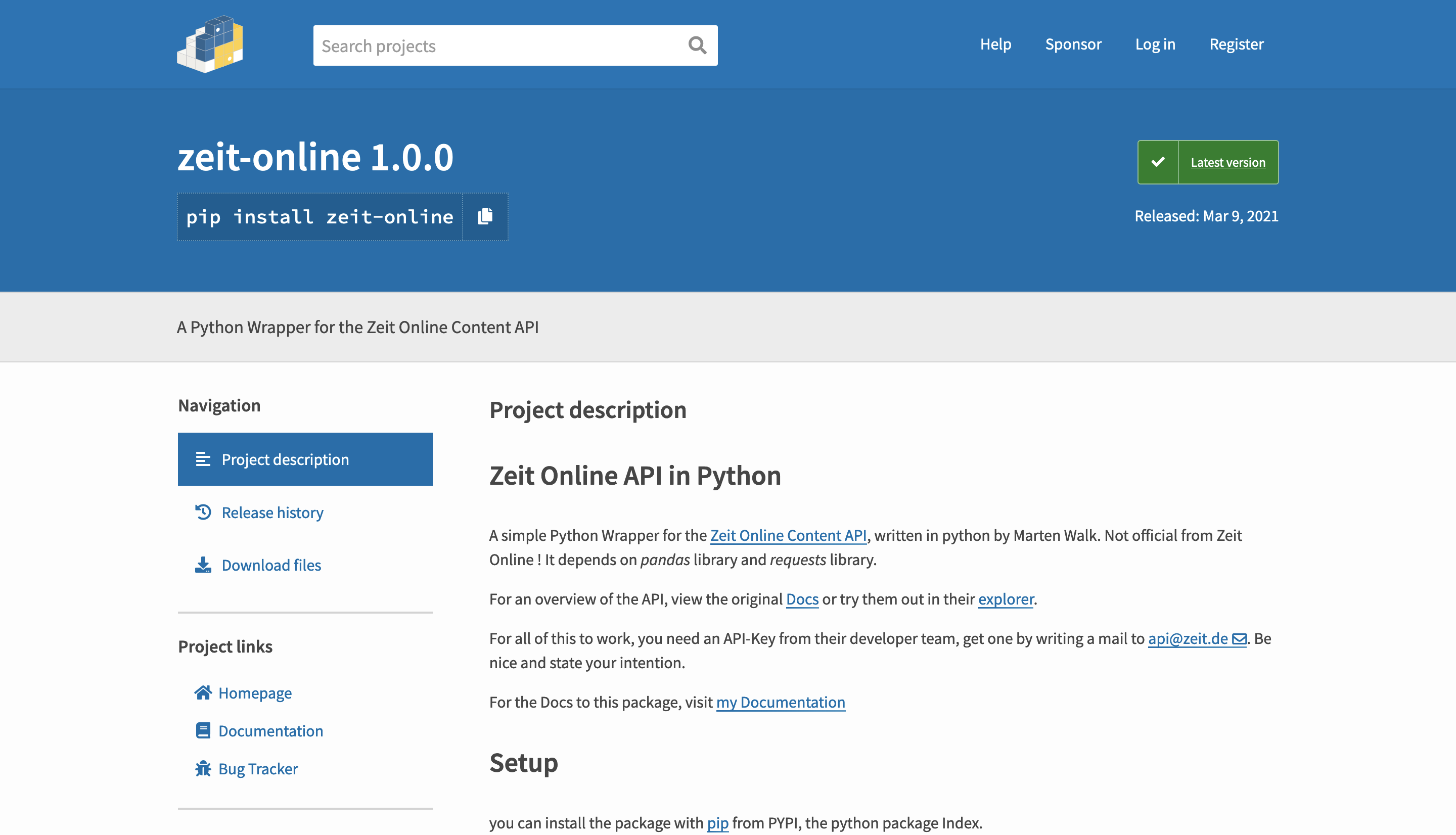Click the api@zeit.de email link
The image size is (1456, 835).
click(x=1188, y=638)
